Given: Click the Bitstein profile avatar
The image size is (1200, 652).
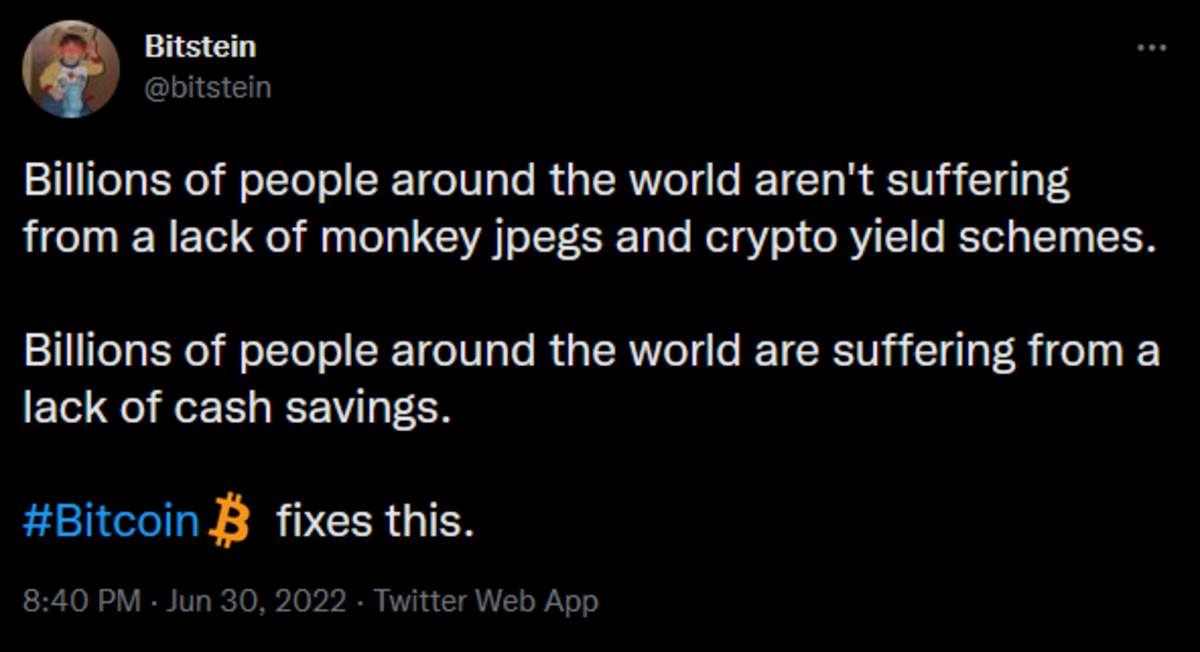Looking at the screenshot, I should point(72,68).
